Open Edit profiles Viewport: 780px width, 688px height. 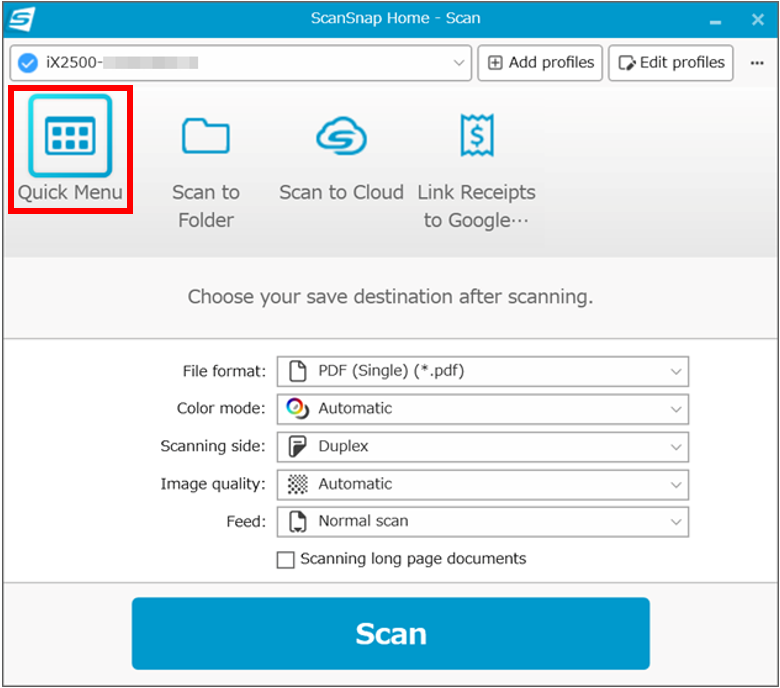point(671,63)
